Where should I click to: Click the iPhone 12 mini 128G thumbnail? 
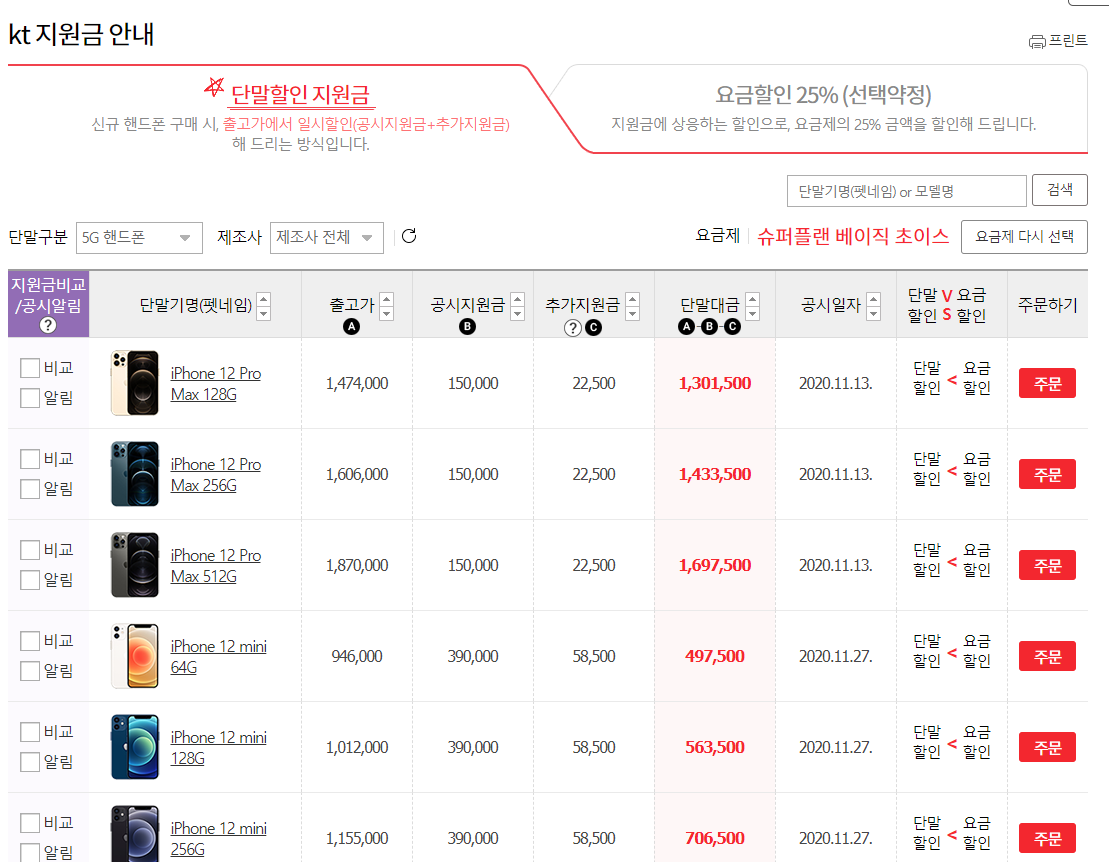pyautogui.click(x=134, y=747)
